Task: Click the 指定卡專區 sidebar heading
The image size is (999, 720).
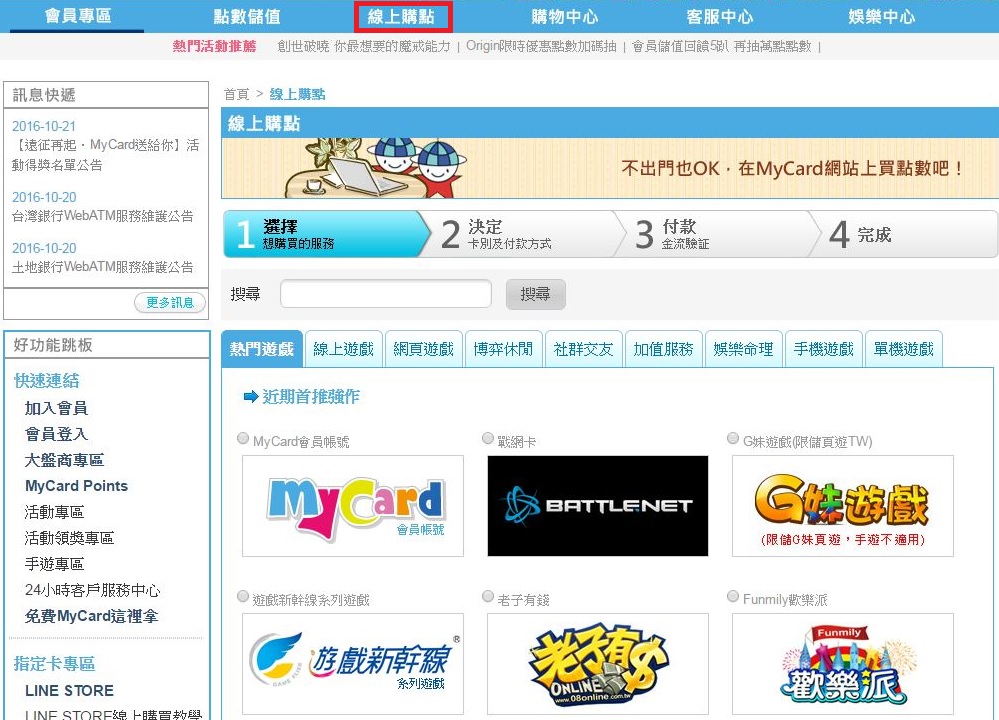Action: 55,664
